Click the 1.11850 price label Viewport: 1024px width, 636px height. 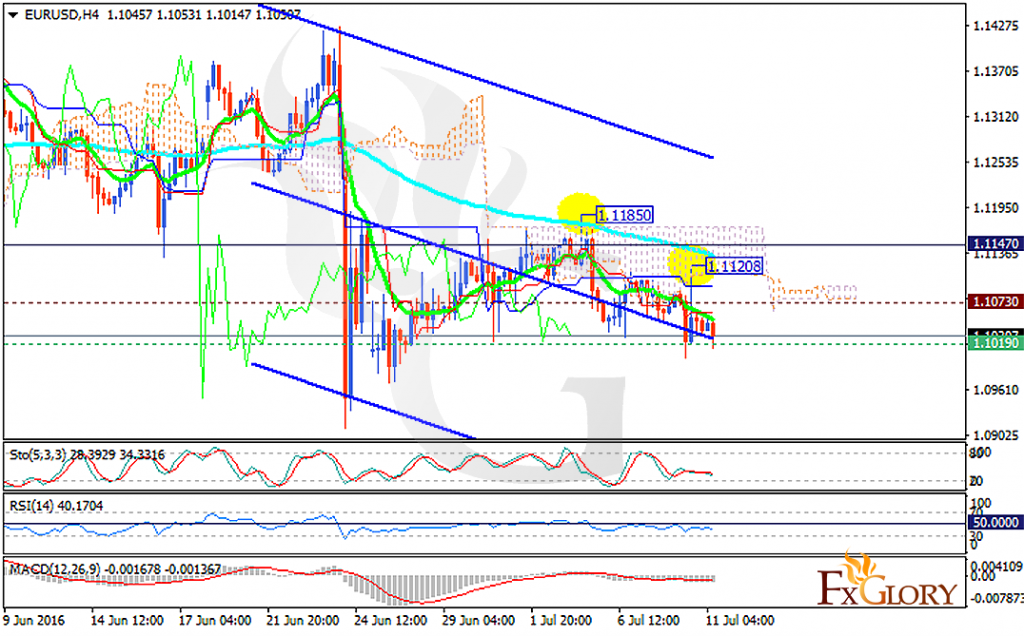(624, 215)
